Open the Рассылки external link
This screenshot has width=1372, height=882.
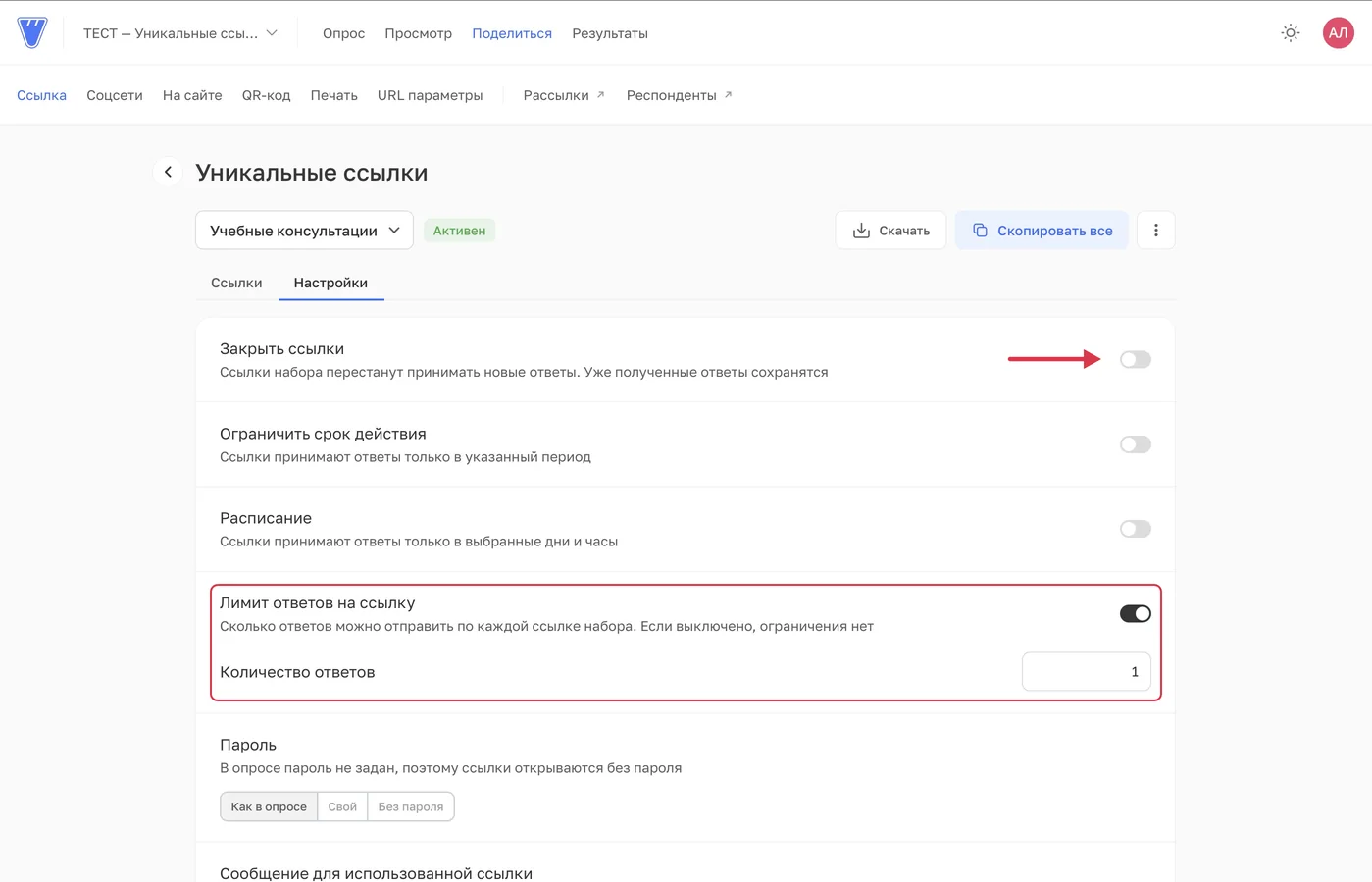(x=564, y=95)
